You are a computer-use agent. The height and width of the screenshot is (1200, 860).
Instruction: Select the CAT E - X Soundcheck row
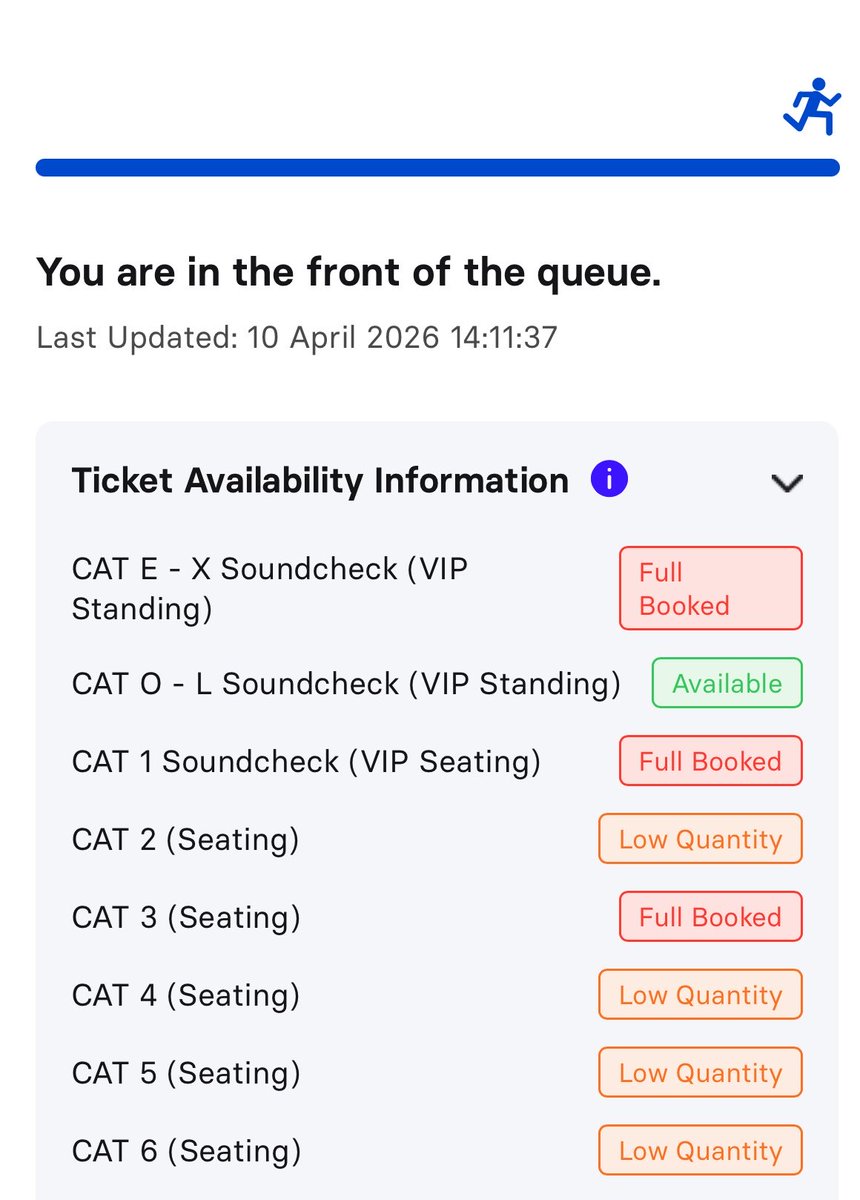pyautogui.click(x=270, y=588)
